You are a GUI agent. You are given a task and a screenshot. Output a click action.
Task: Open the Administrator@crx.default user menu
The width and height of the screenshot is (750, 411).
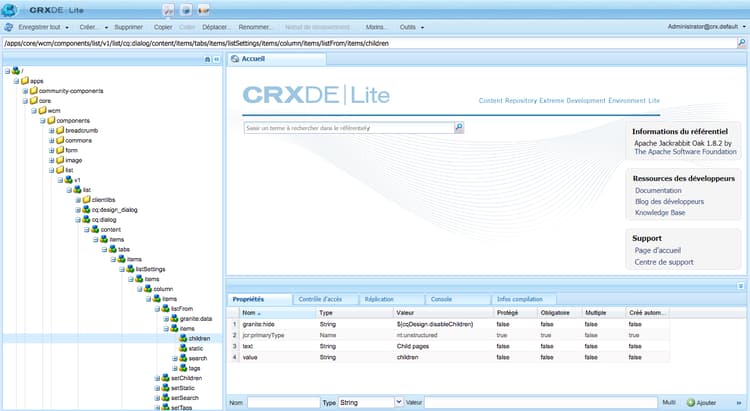click(x=707, y=27)
